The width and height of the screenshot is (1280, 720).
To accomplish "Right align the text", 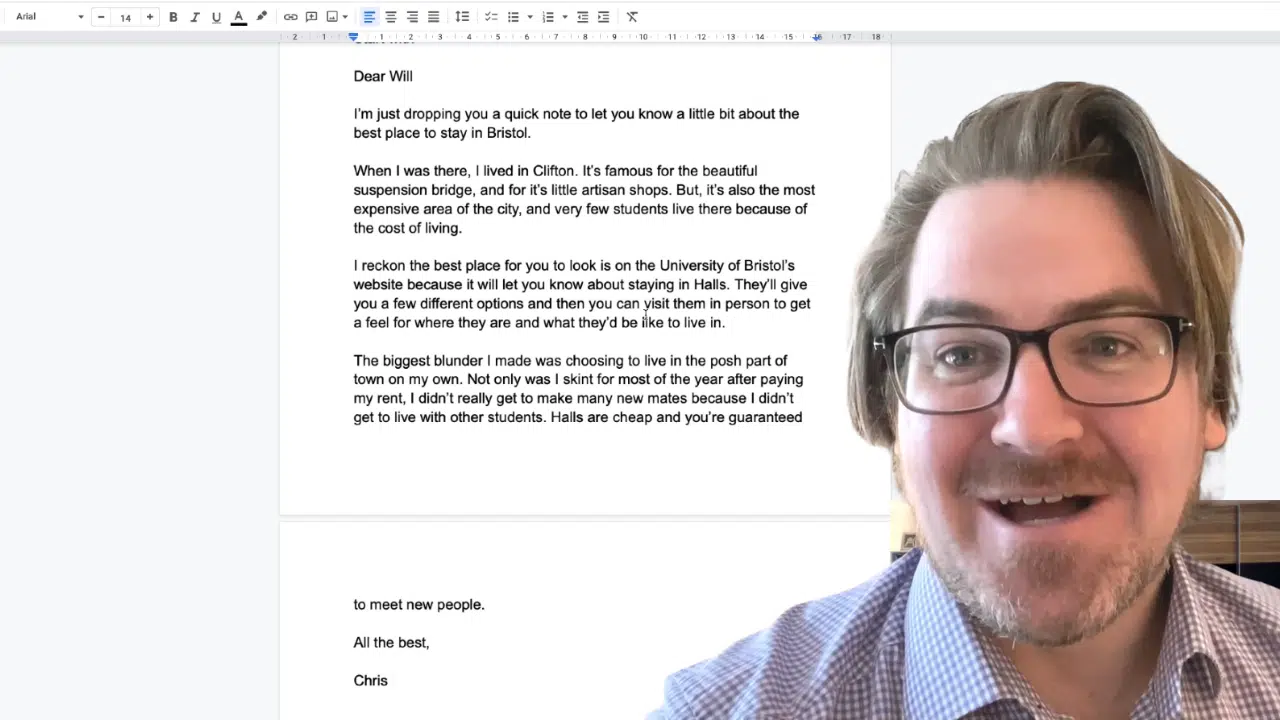I will pos(412,17).
